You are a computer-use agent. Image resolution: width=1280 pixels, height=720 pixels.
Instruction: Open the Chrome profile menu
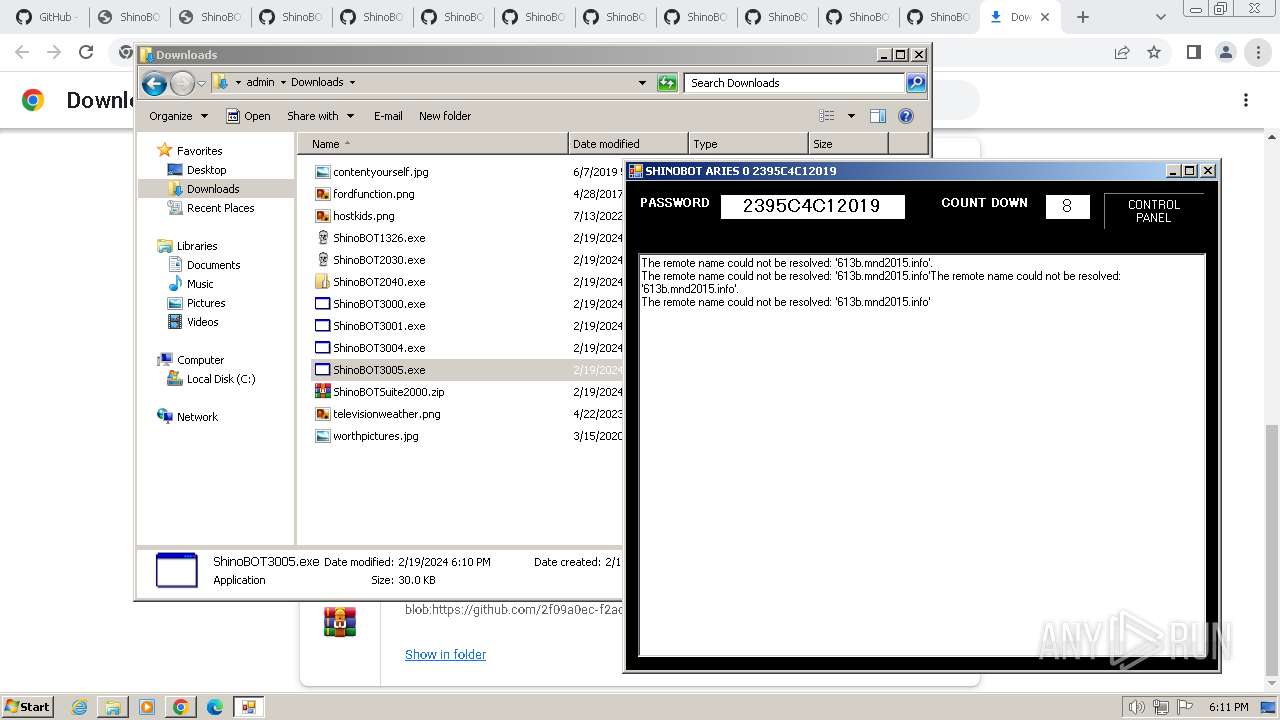point(1225,52)
